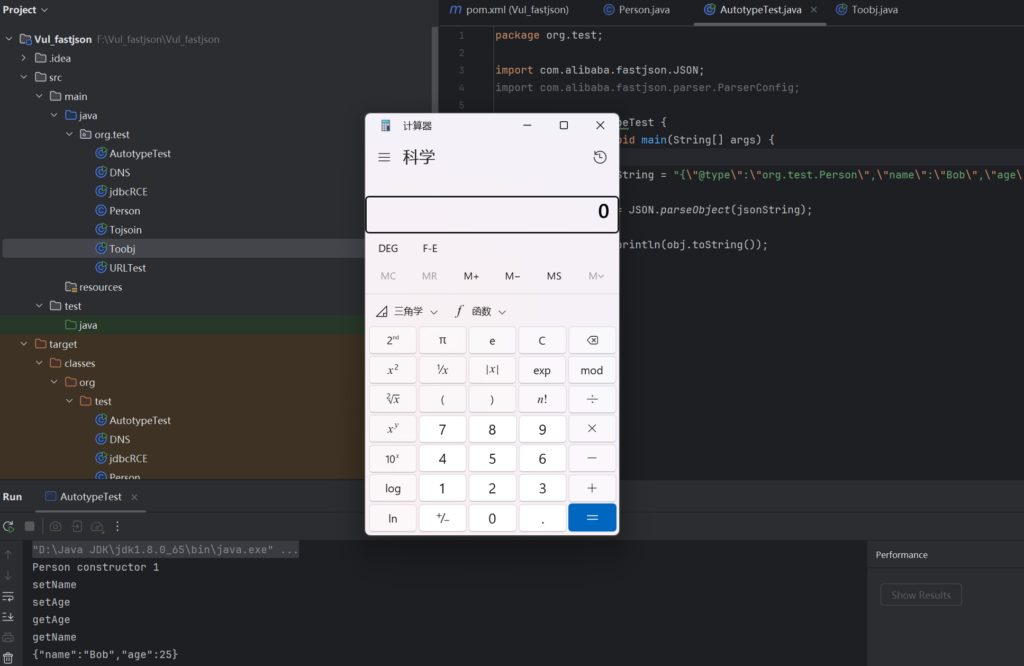Click the divide operator in calculator
Screen dimensions: 1024x666
592,399
